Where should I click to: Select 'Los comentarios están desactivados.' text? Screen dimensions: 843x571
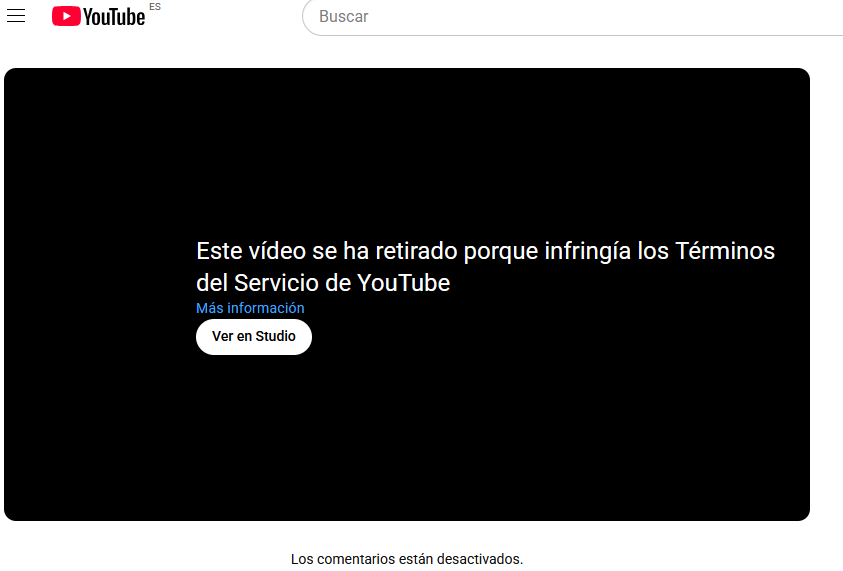407,559
